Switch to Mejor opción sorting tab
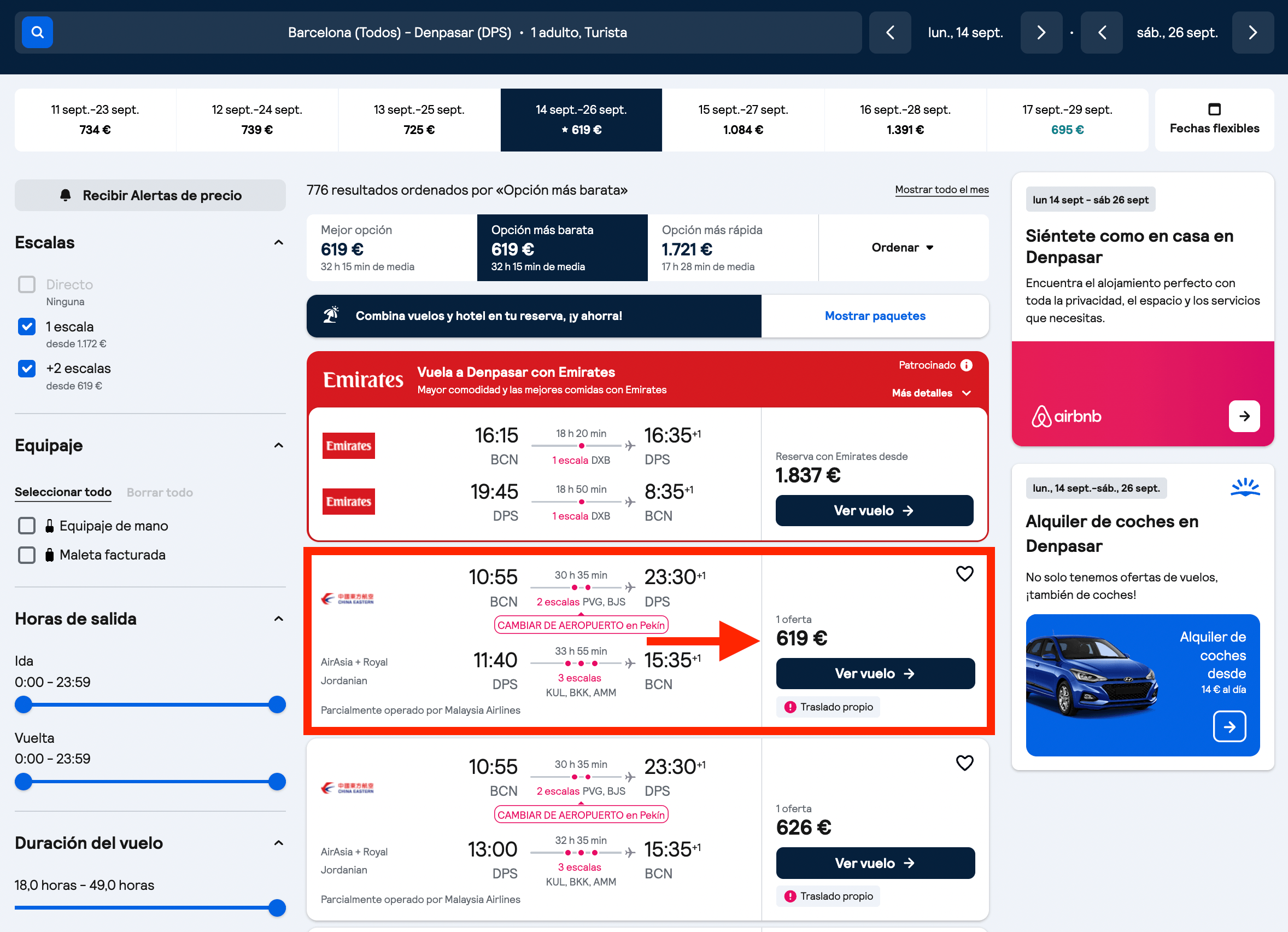The height and width of the screenshot is (932, 1288). (392, 247)
